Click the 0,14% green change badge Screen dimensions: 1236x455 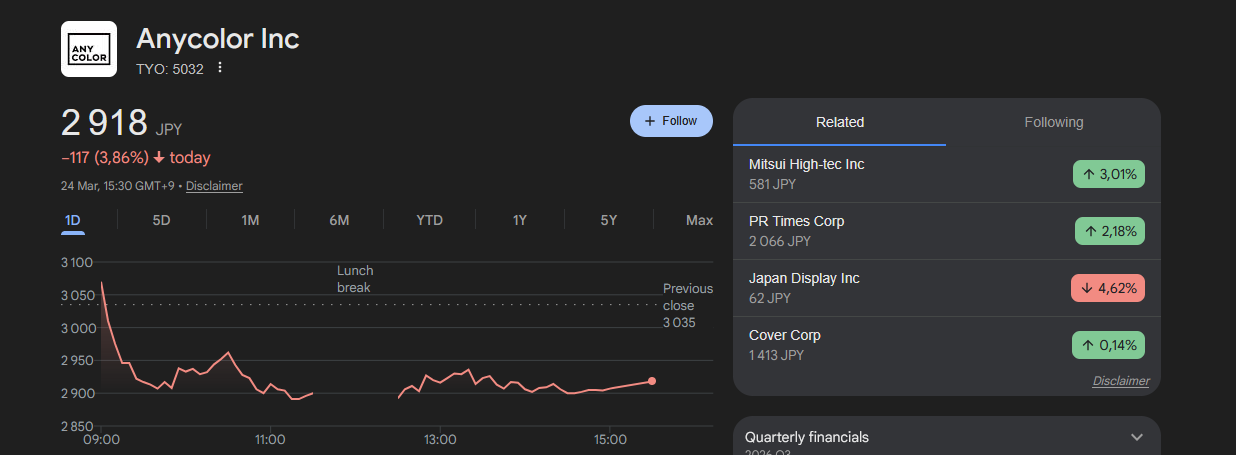(1109, 345)
